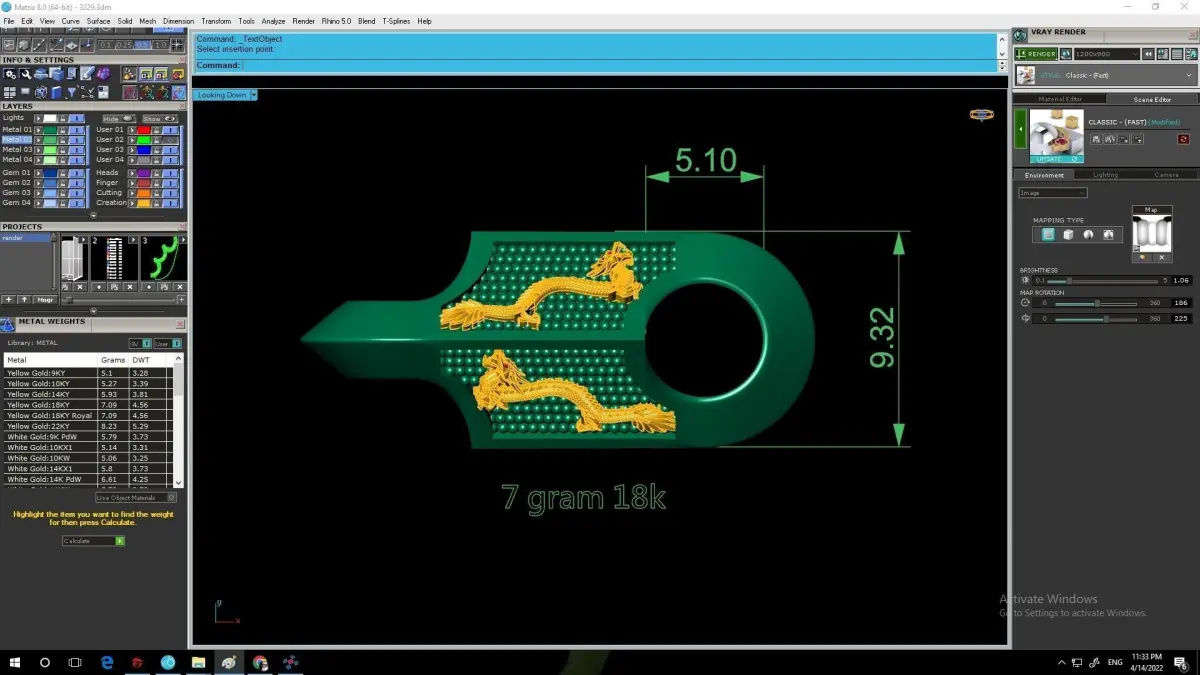
Task: Click the four-viewport layout icon in Info & Settings
Action: (10, 92)
